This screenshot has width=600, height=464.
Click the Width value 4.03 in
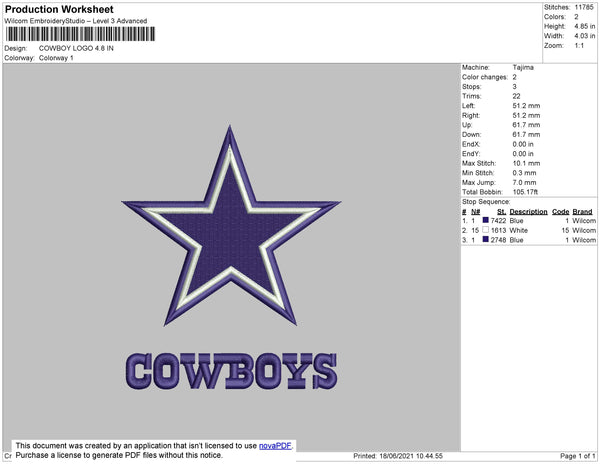point(585,36)
